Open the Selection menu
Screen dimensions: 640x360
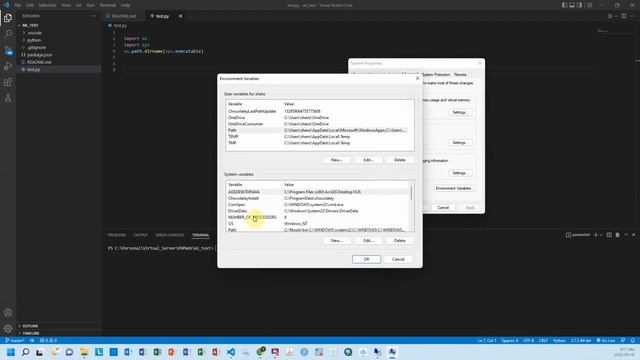(x=47, y=5)
